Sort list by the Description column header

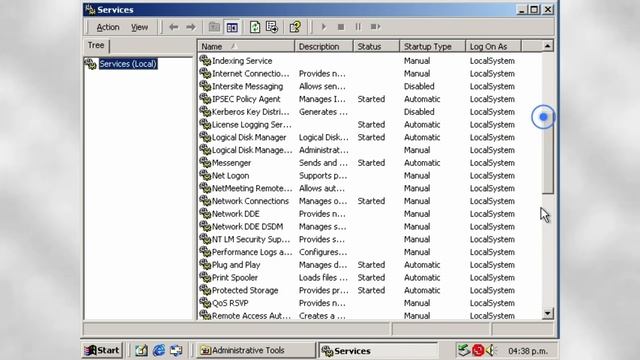[x=324, y=47]
